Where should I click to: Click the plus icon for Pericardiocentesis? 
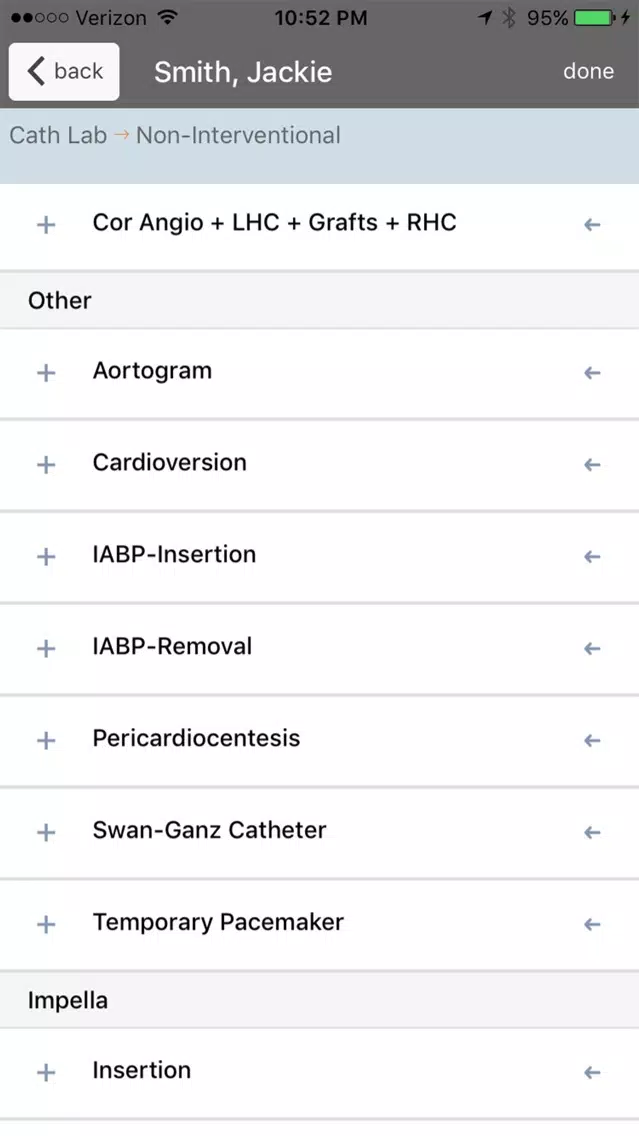point(46,740)
